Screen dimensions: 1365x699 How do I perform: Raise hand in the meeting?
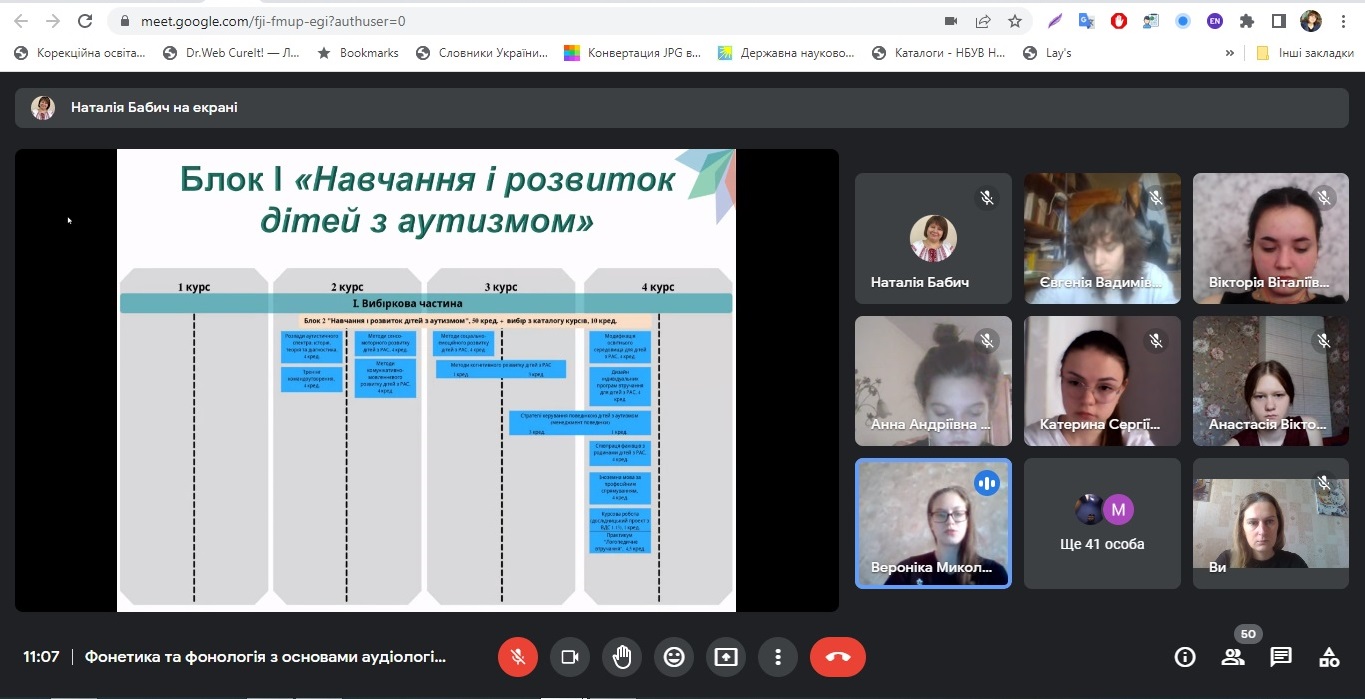click(622, 657)
